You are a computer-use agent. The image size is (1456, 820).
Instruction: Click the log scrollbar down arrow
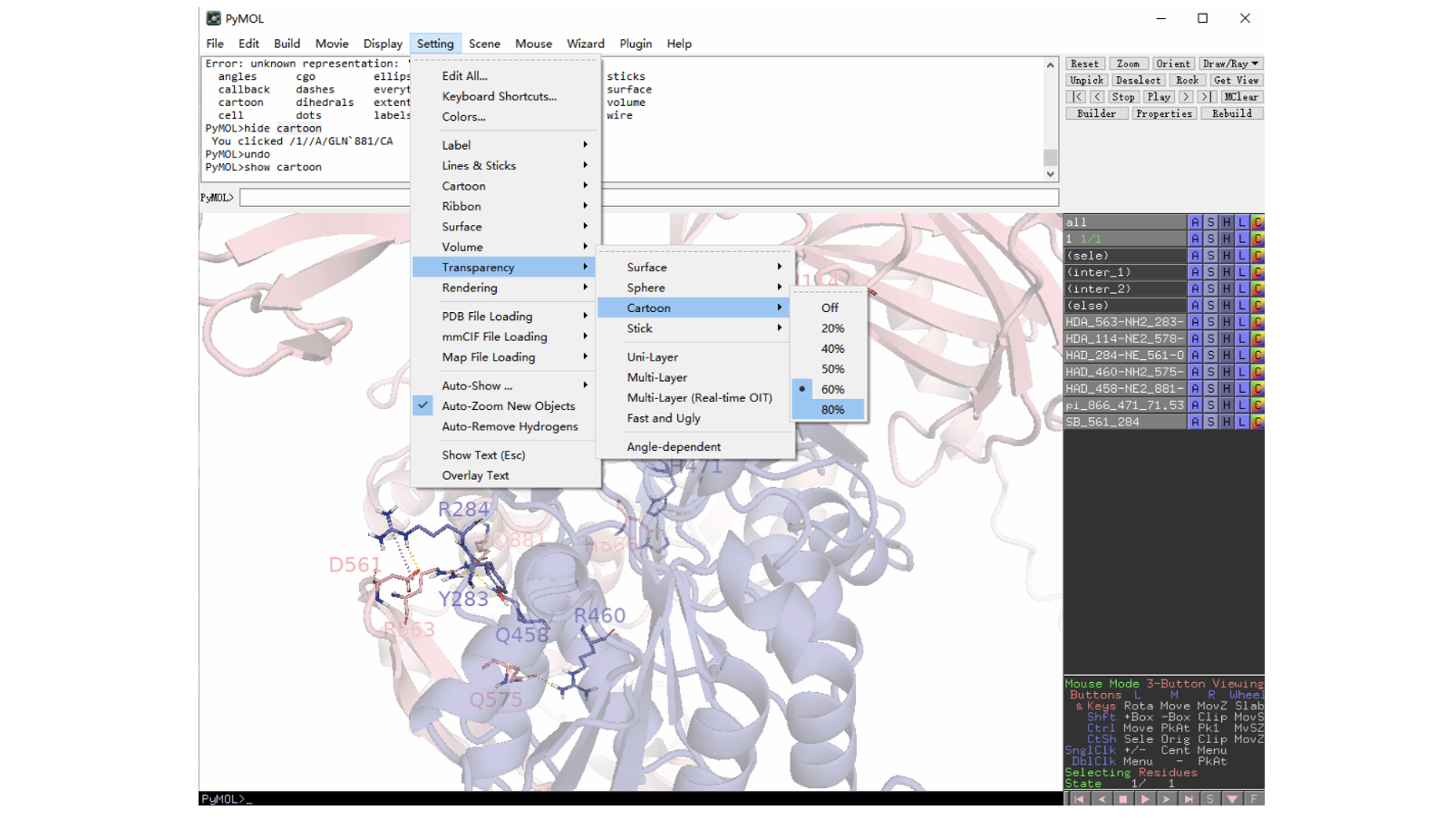[x=1050, y=175]
